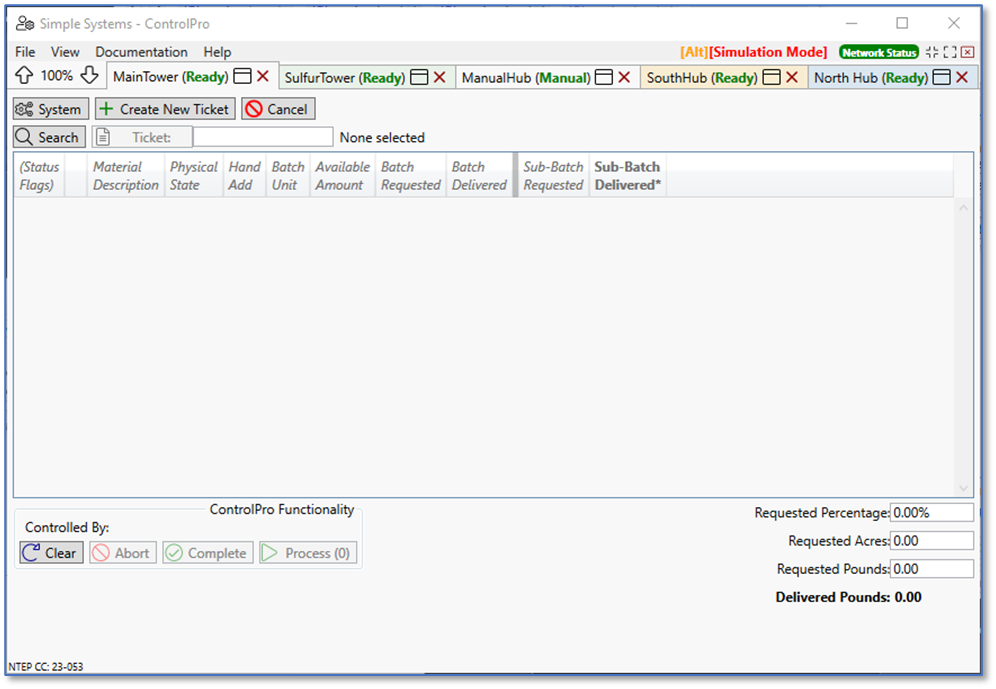996x689 pixels.
Task: Click the Ticket number input field
Action: [x=262, y=137]
